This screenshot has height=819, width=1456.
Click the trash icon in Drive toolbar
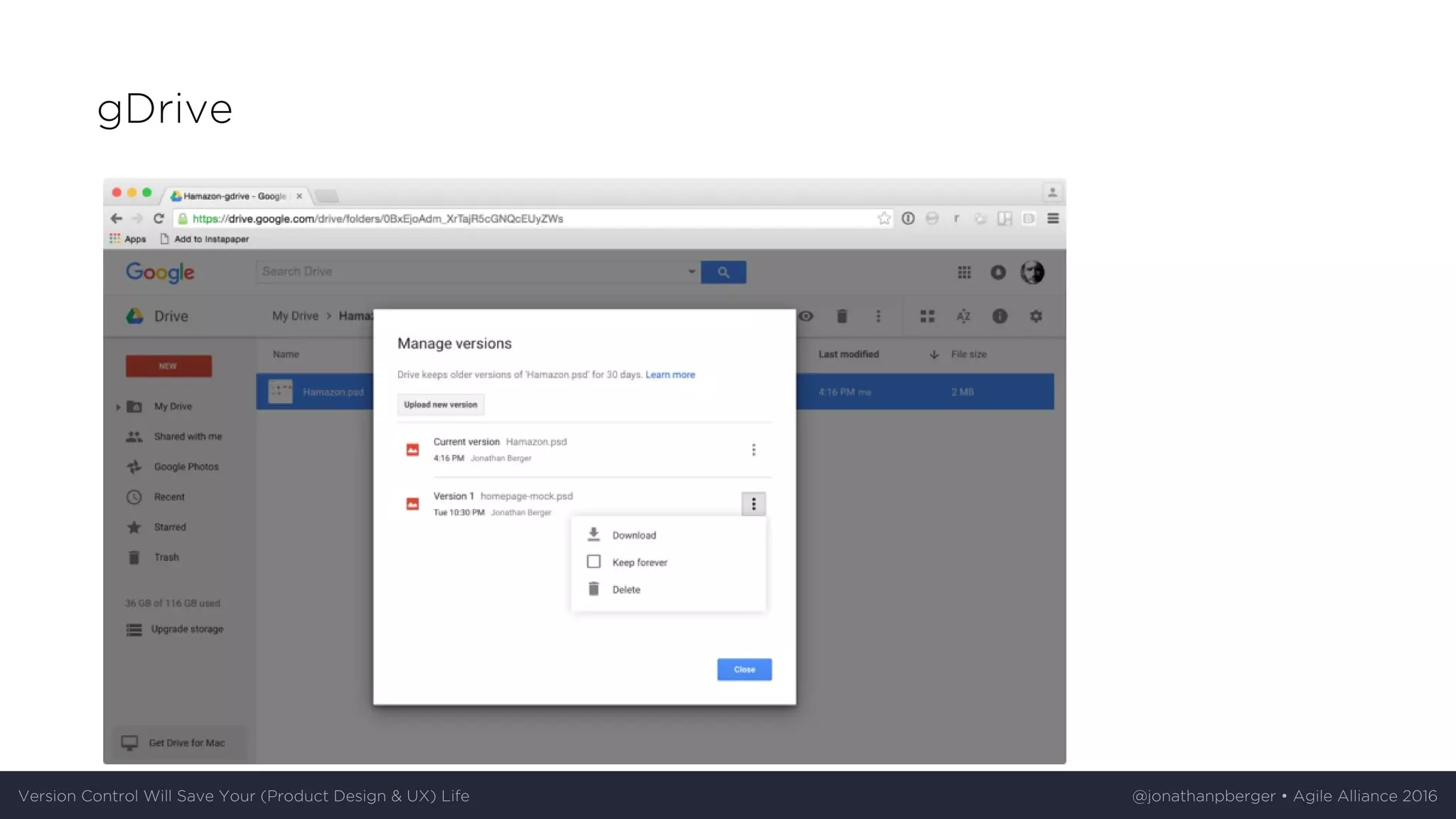(x=842, y=316)
